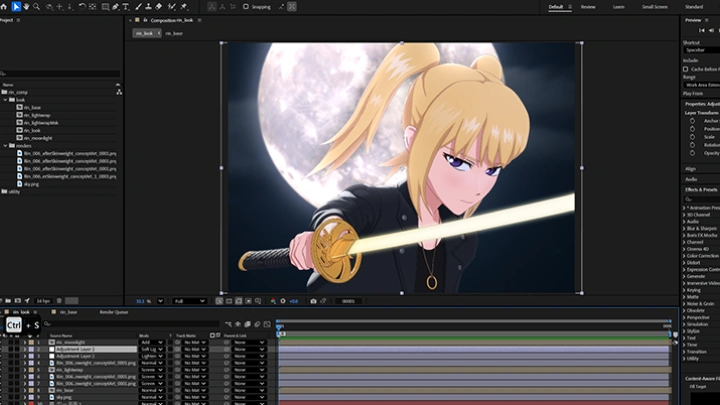Viewport: 720px width, 405px height.
Task: Select the Puppet Pin tool
Action: 184,6
